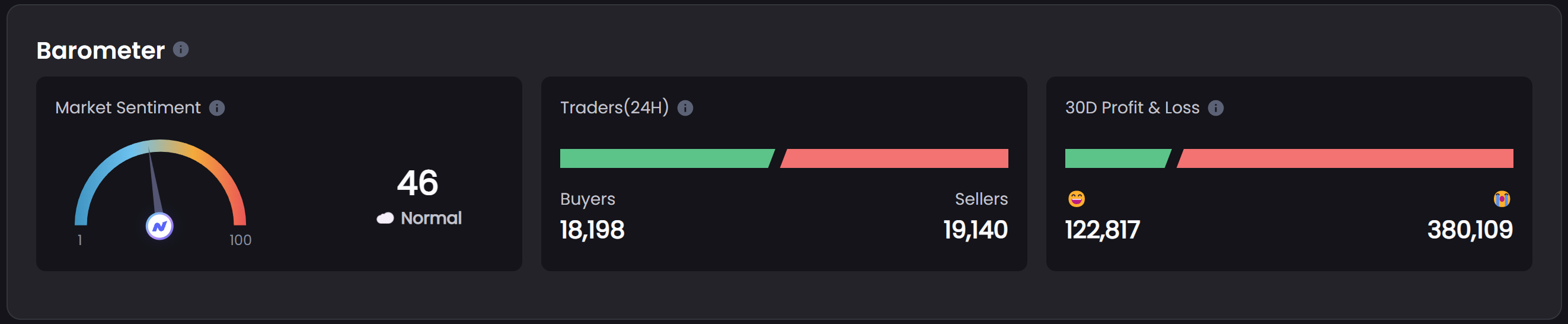Click the profit count 122,817
Viewport: 1568px width, 324px height.
1101,230
